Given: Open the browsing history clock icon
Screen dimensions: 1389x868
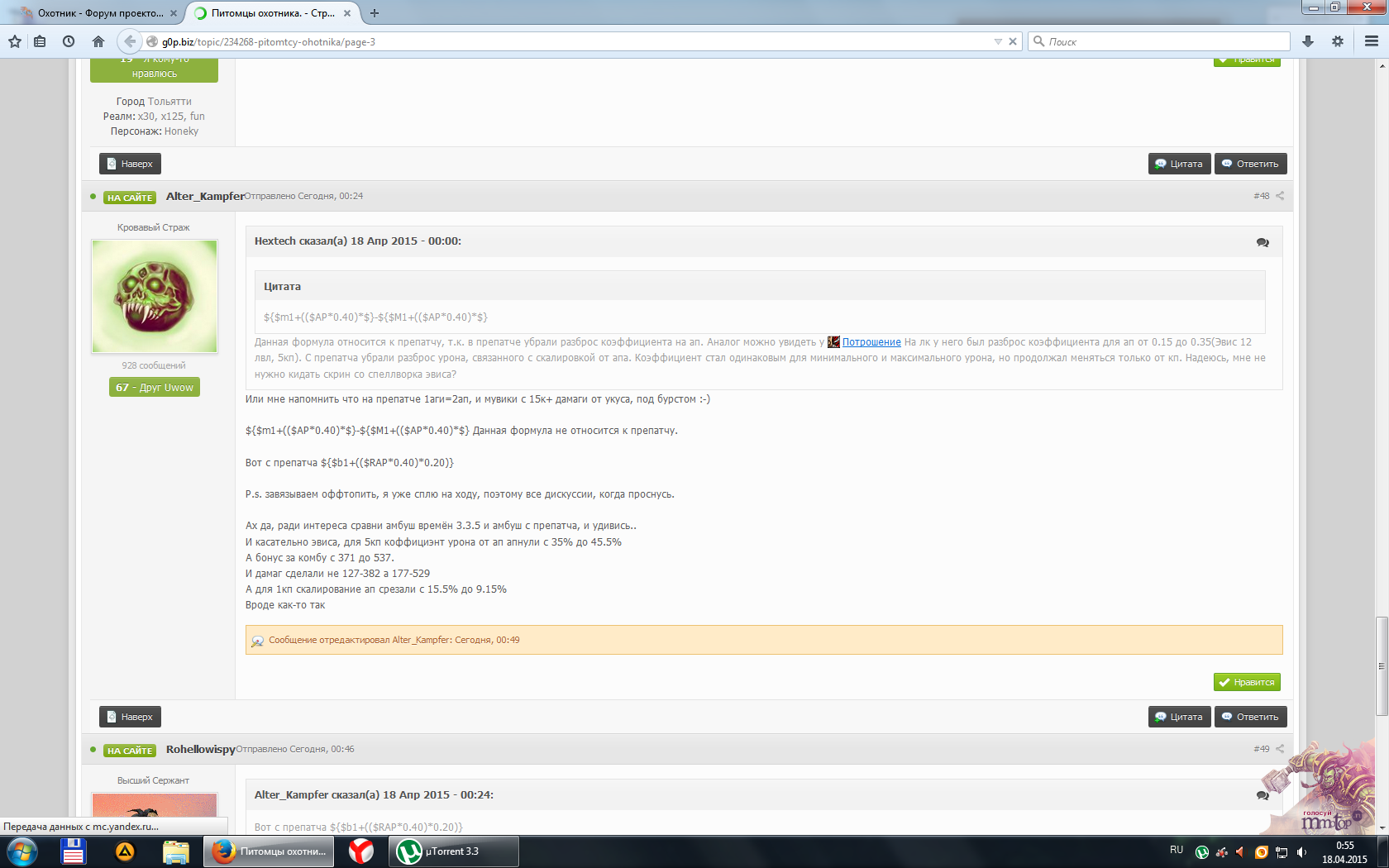Looking at the screenshot, I should 69,41.
